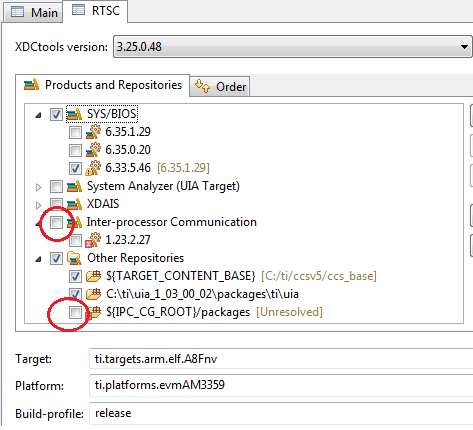
Task: Click the Other Repositories folder icon
Action: coord(74,258)
